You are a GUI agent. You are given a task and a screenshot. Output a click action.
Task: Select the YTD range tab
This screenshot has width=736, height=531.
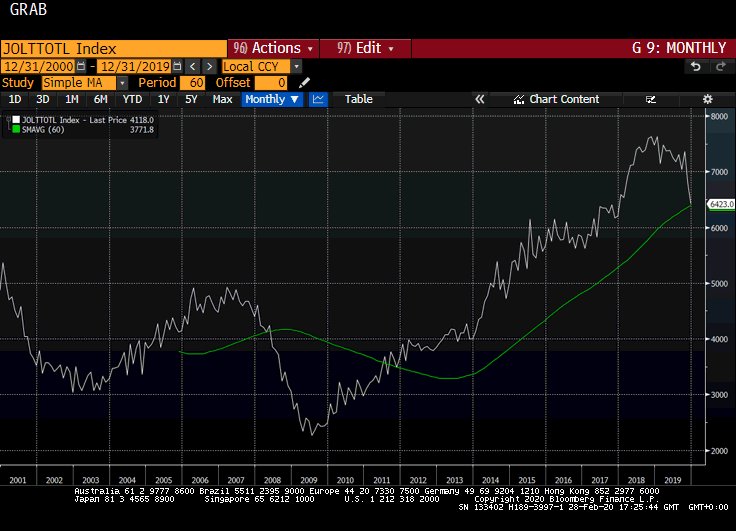(x=132, y=99)
